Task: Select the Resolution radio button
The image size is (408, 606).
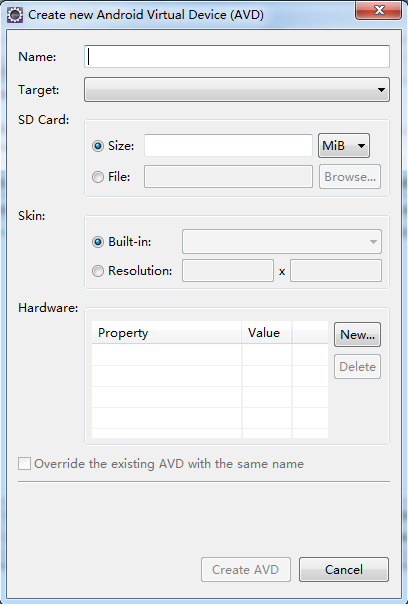Action: click(x=98, y=271)
